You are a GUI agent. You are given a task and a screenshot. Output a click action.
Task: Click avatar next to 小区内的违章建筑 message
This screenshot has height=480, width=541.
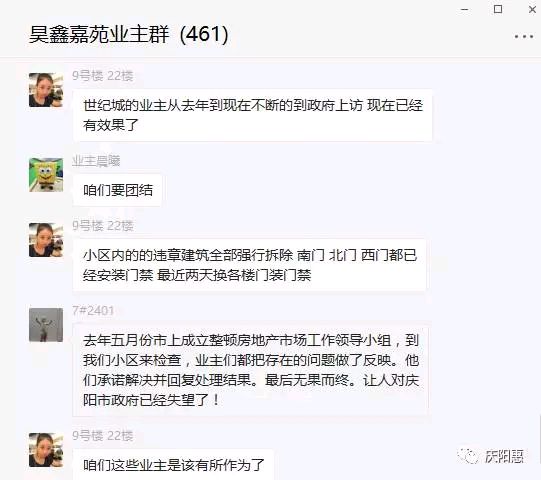(x=46, y=240)
